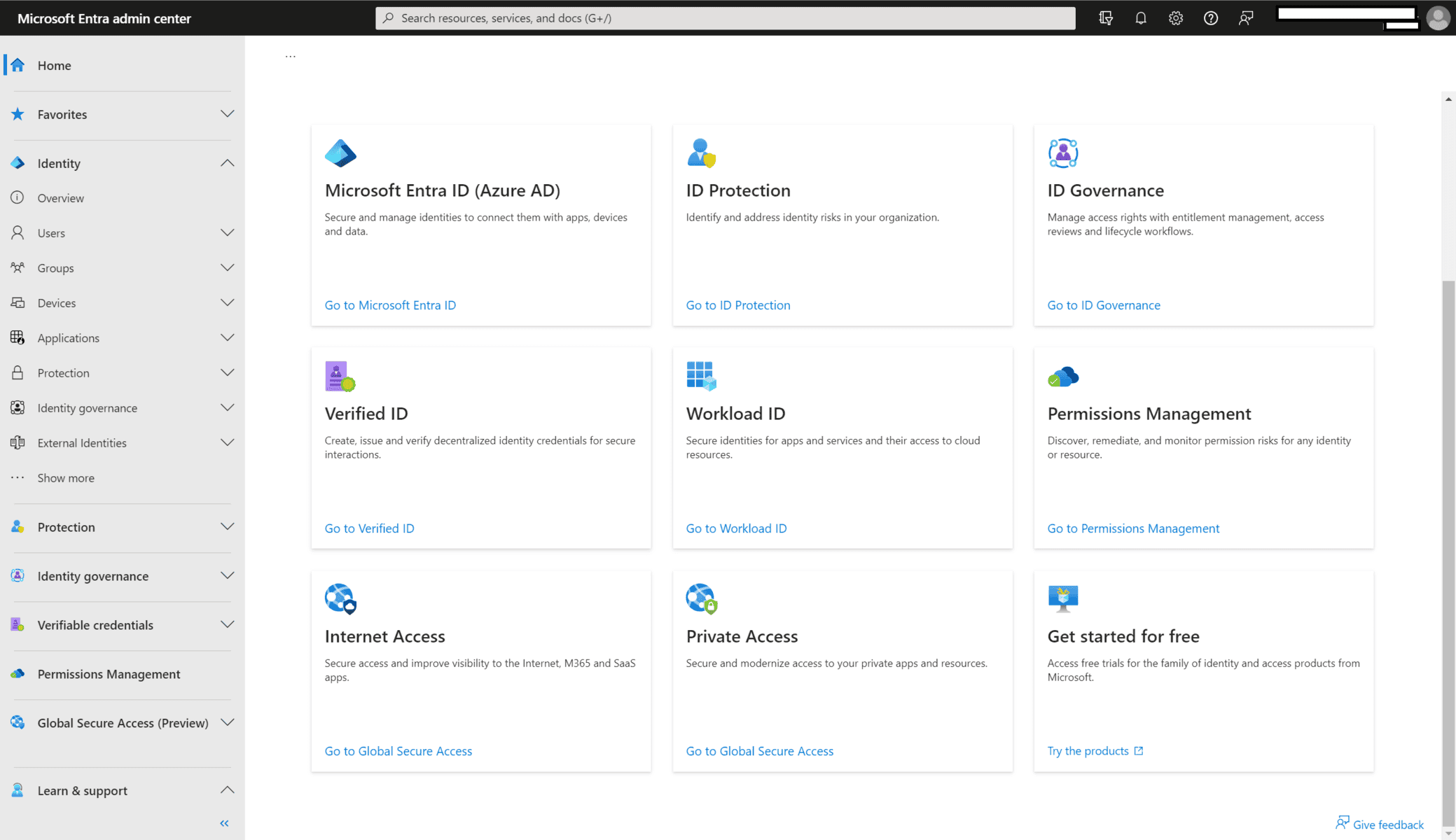Expand the Global Secure Access (Preview) menu
The width and height of the screenshot is (1456, 840).
[x=227, y=722]
